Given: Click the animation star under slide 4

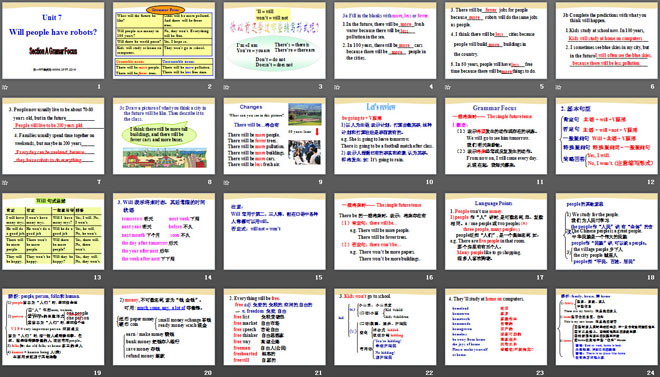Looking at the screenshot, I should point(338,87).
